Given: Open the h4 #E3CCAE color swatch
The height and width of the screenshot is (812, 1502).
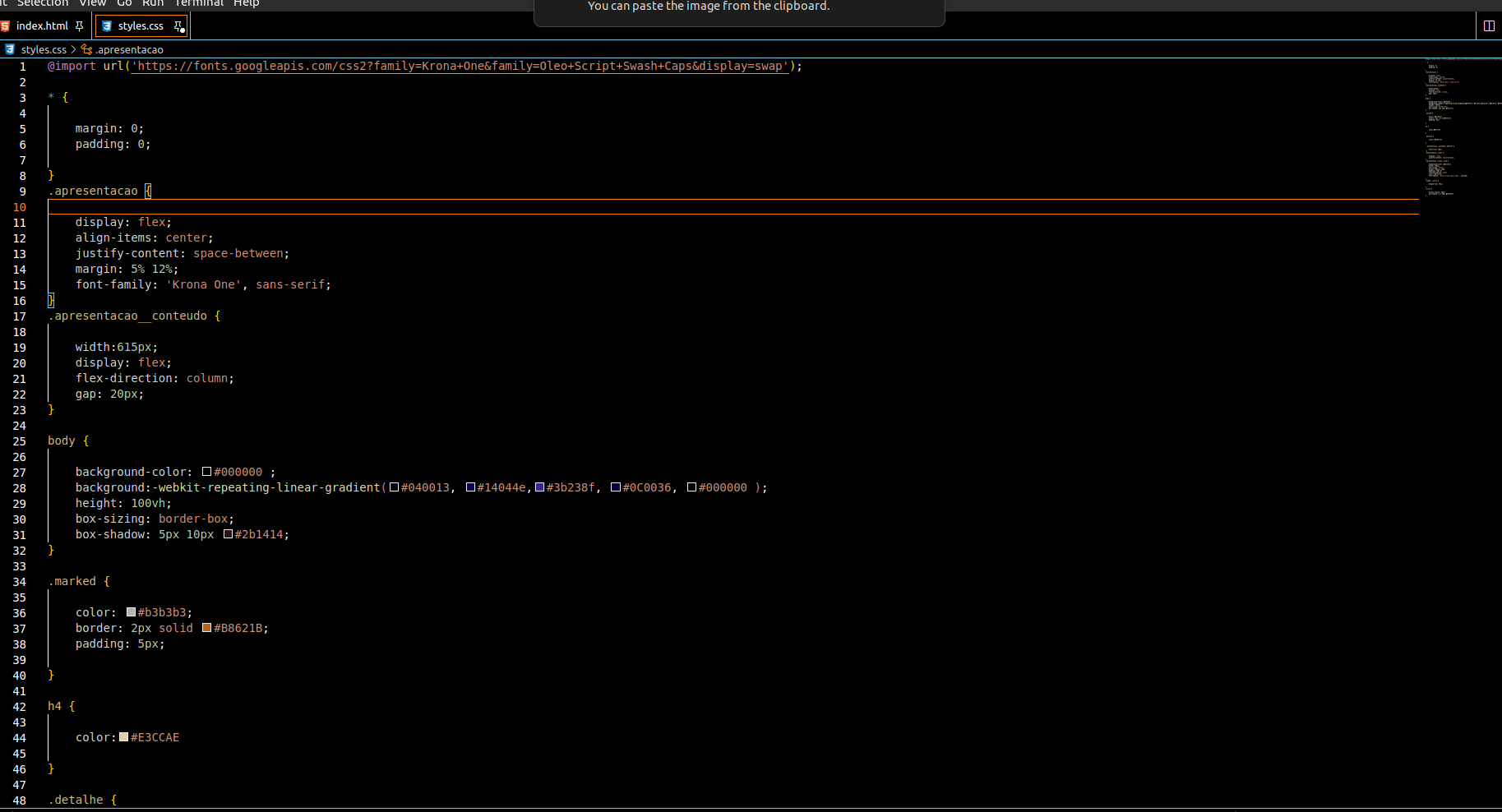Looking at the screenshot, I should coord(124,737).
